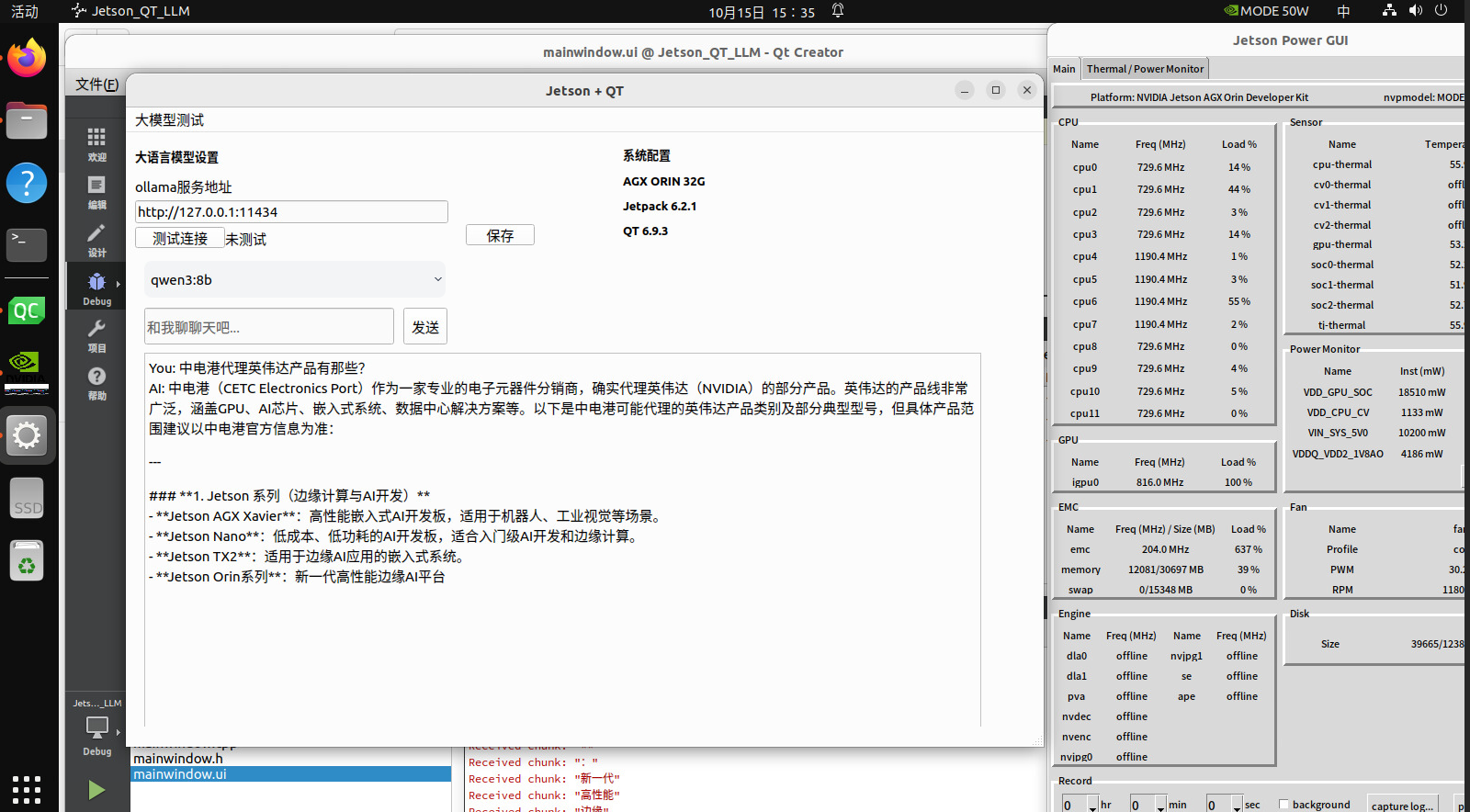Switch to Qt Creator Edit mode
This screenshot has height=812, width=1470.
96,192
